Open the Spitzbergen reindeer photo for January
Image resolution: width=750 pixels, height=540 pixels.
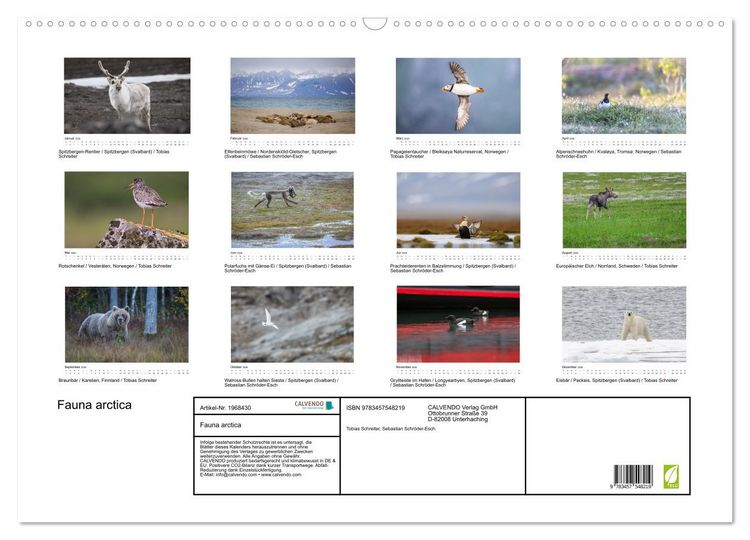[127, 96]
